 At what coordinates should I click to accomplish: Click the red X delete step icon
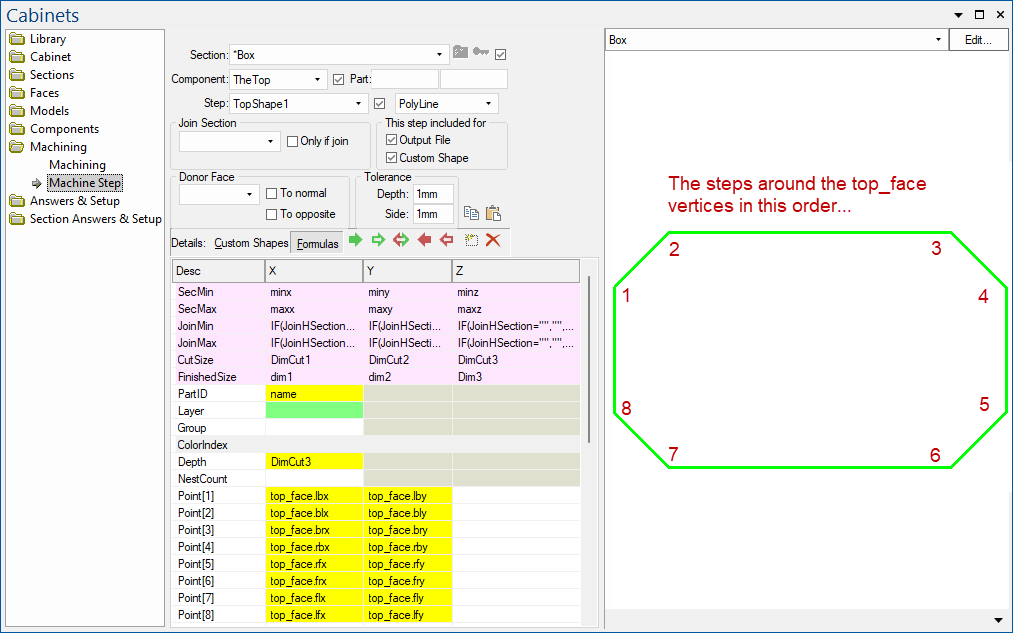492,239
